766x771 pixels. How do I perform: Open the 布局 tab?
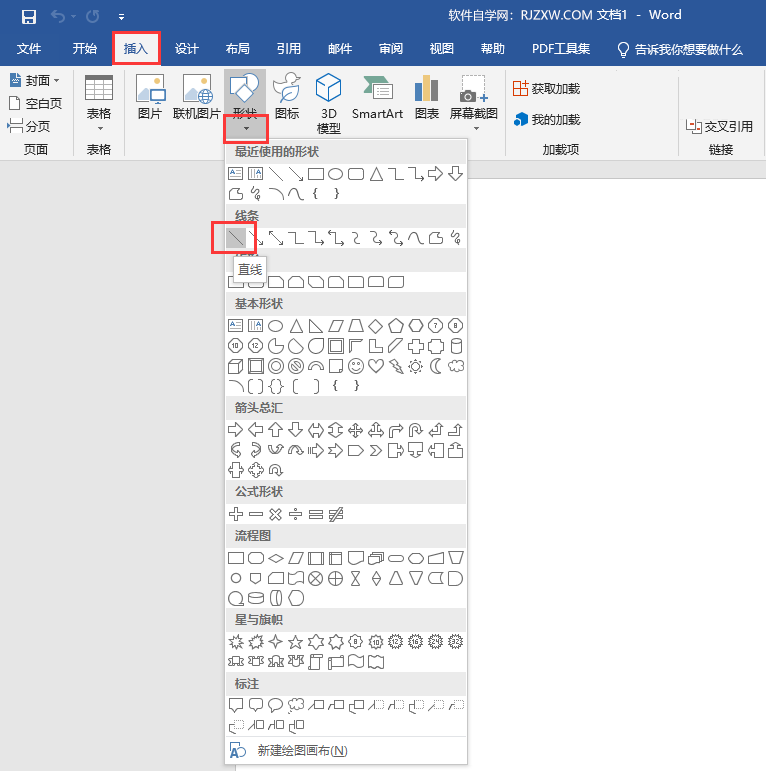point(237,49)
